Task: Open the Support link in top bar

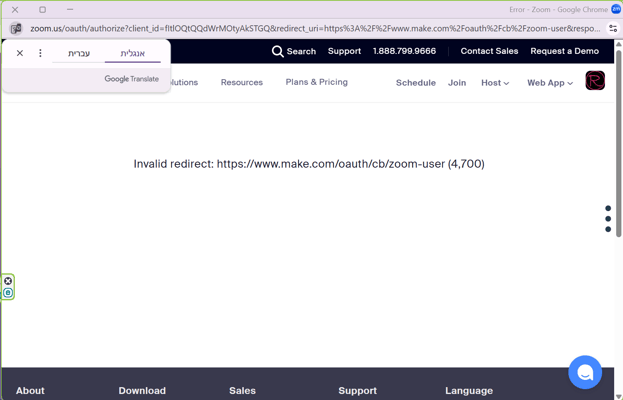Action: 344,51
